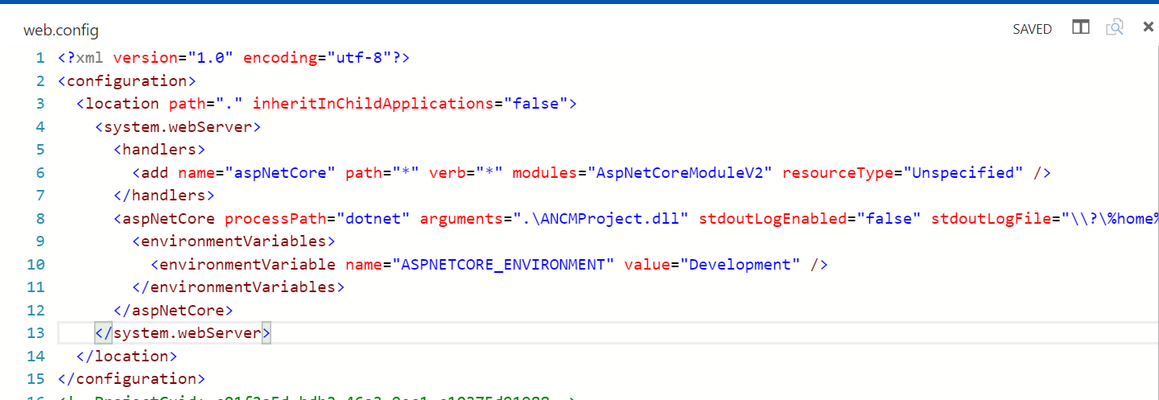Click line number 8 in gutter
The width and height of the screenshot is (1159, 400).
(x=40, y=218)
